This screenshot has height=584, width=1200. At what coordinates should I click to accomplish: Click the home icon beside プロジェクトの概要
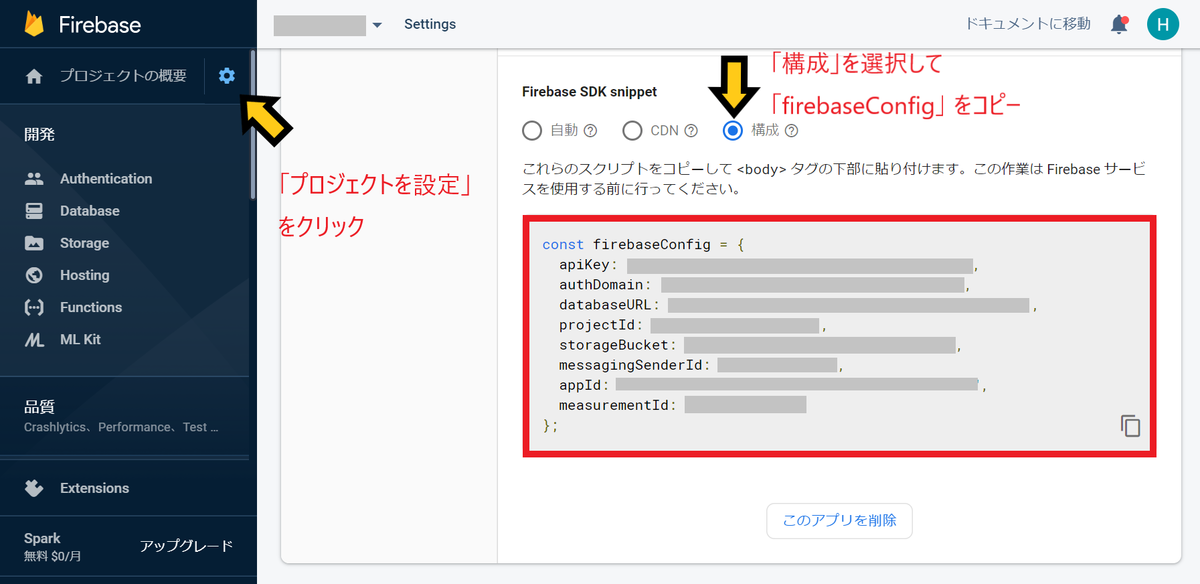point(34,76)
